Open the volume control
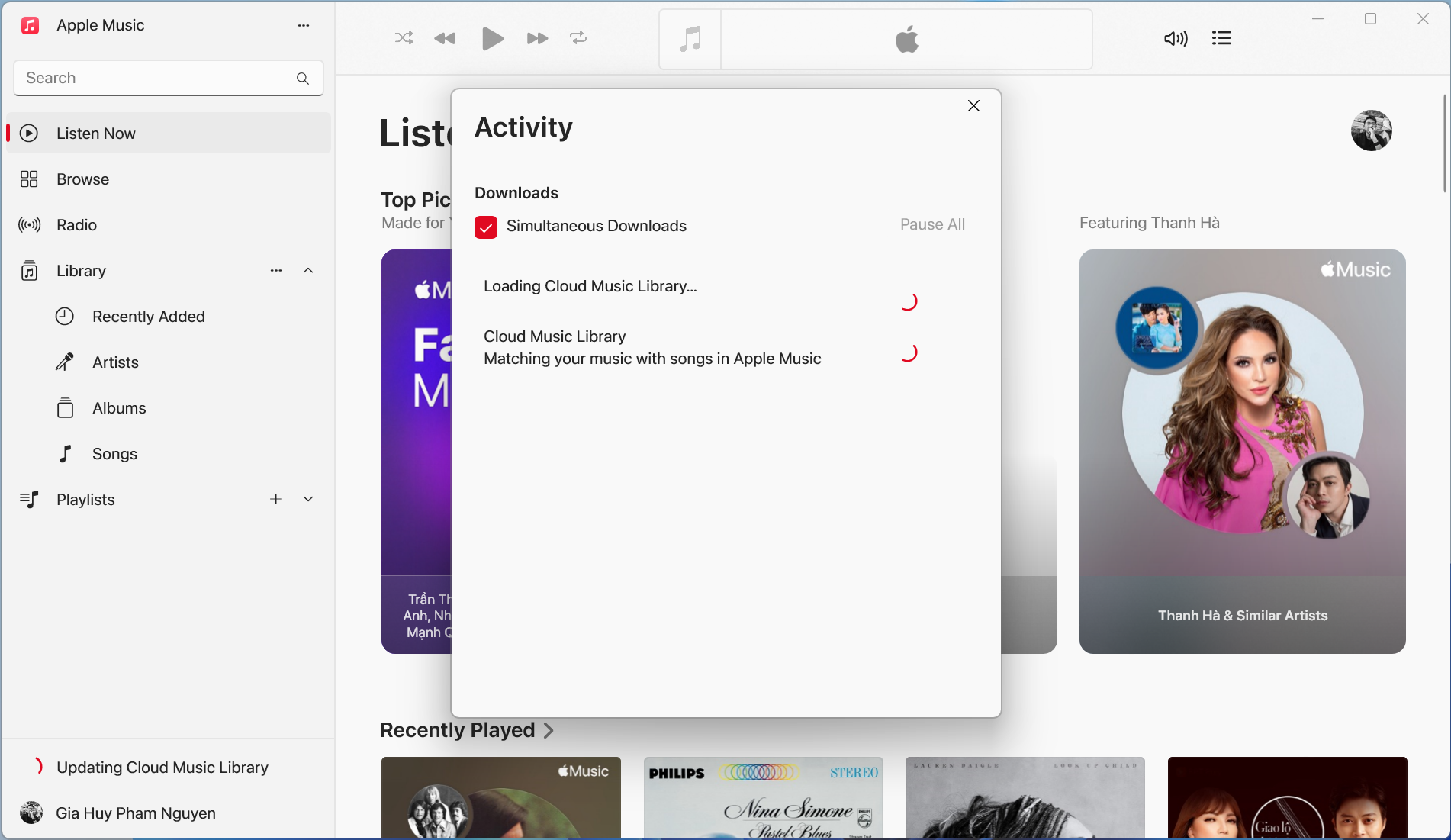 pos(1176,38)
